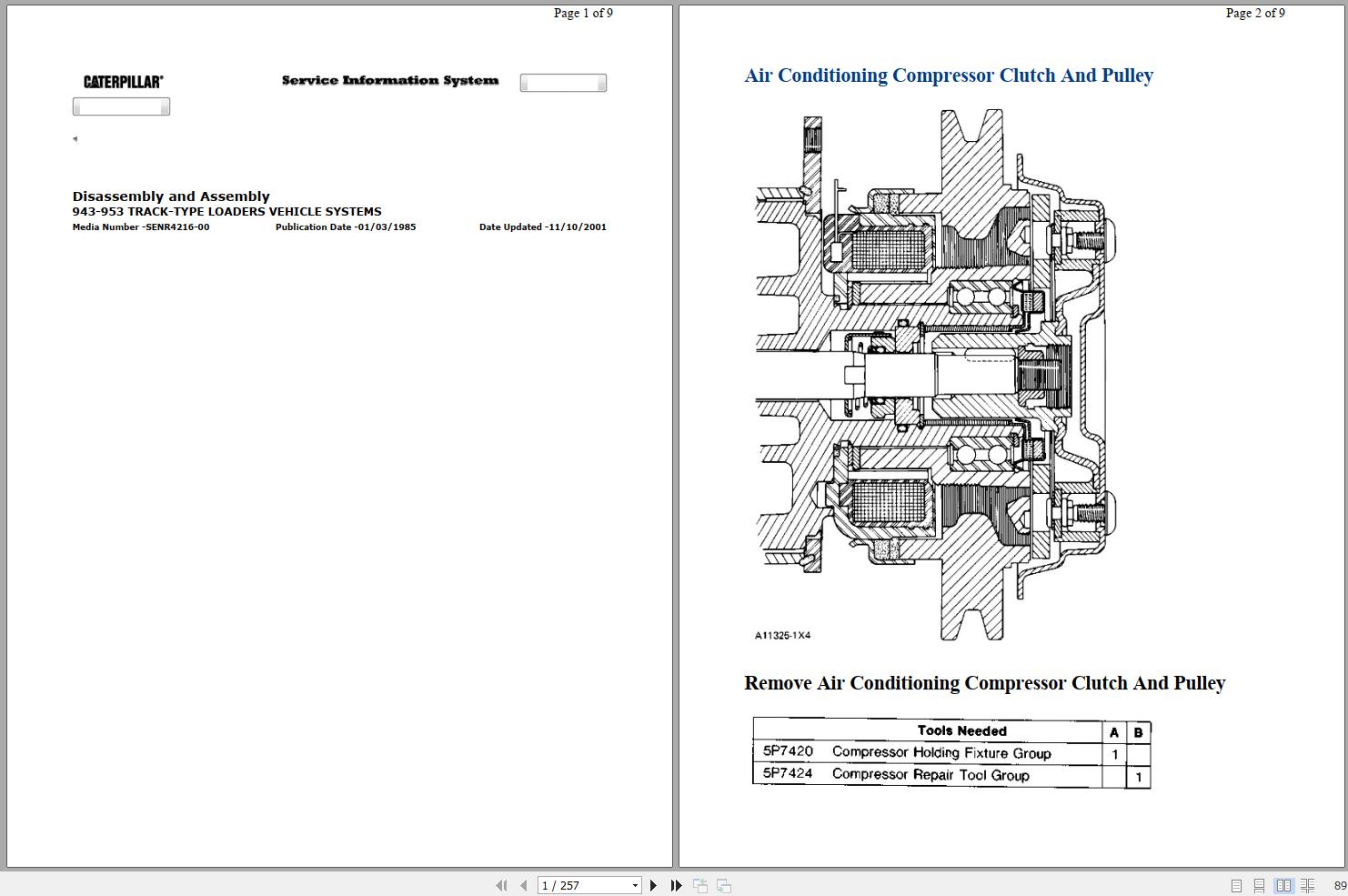The width and height of the screenshot is (1348, 896).
Task: Enable continuous facing pages view
Action: pos(1308,885)
